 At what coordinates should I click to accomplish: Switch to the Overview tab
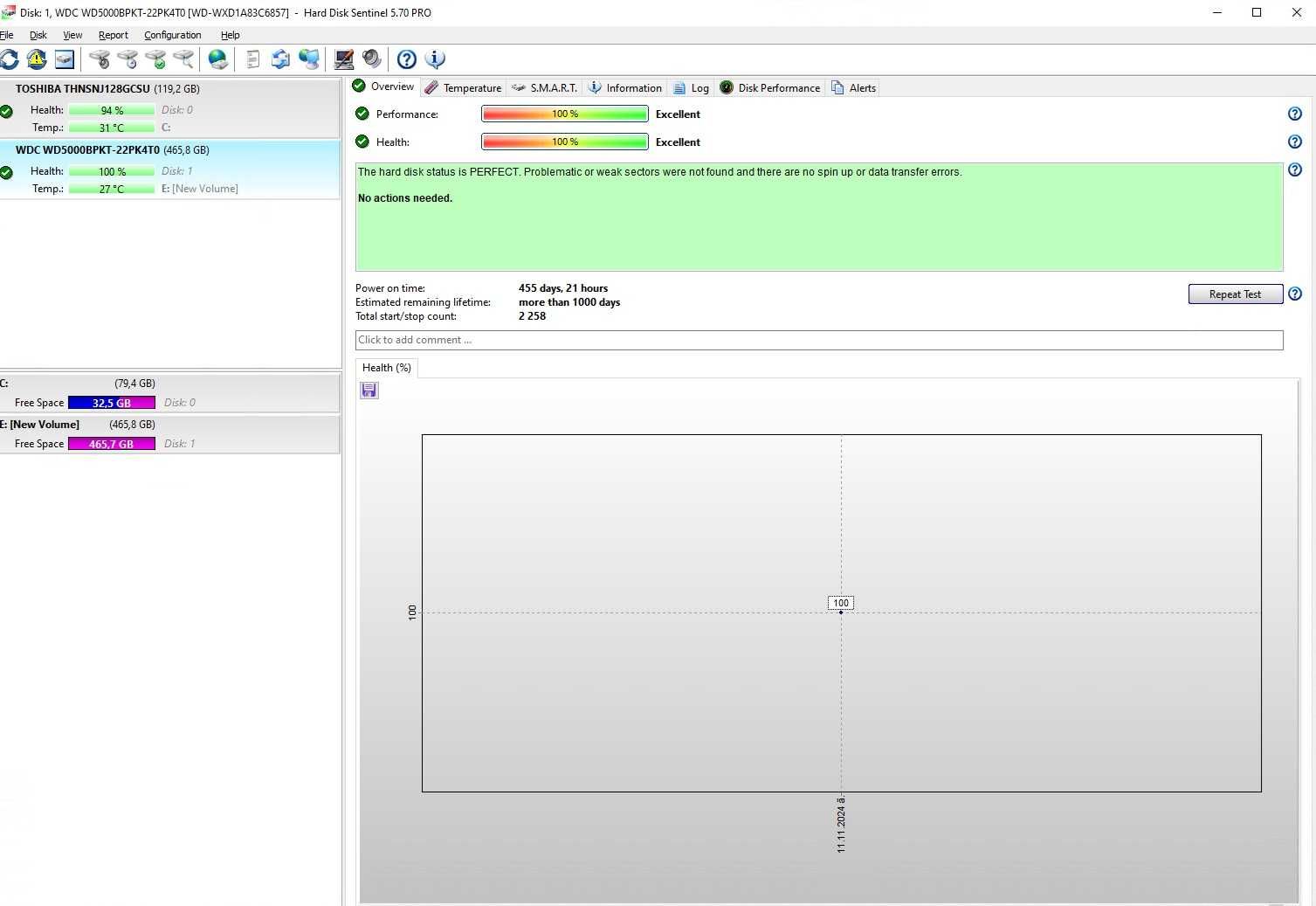[383, 86]
